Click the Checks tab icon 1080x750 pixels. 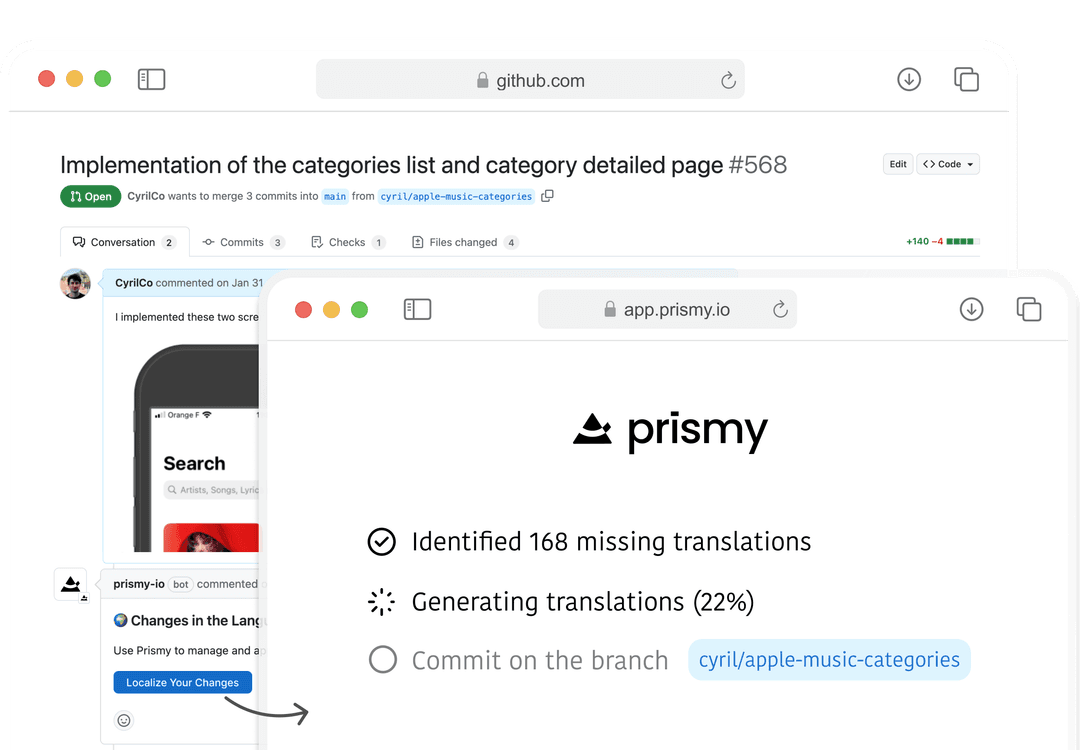[x=319, y=242]
